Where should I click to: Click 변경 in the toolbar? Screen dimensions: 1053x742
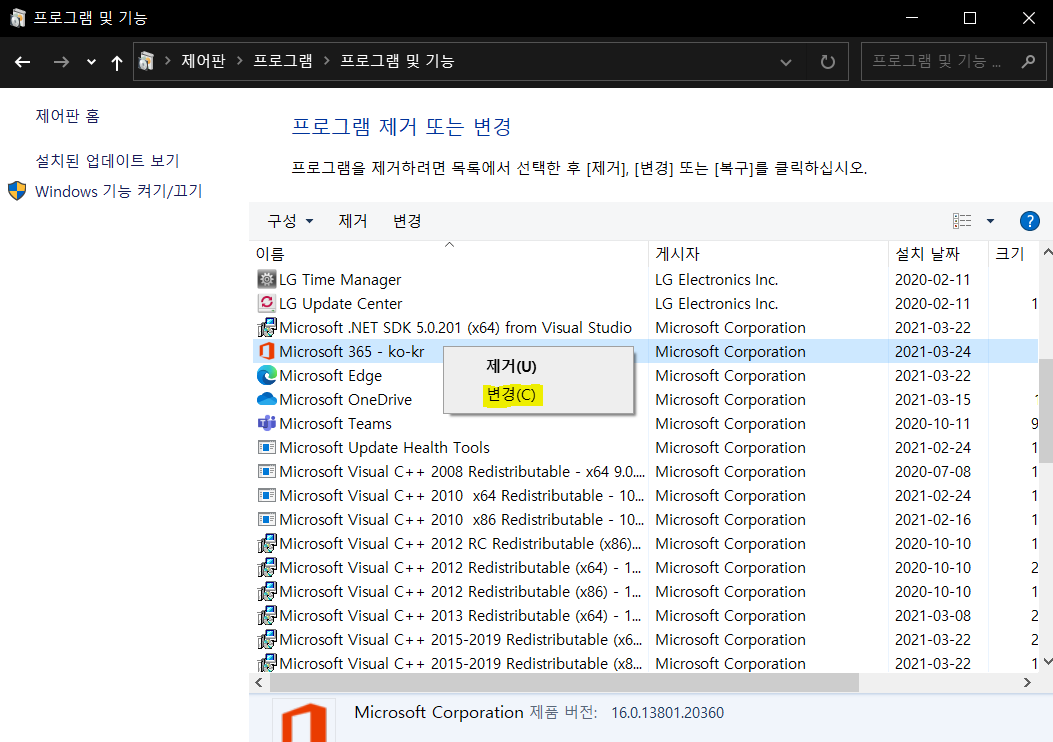[407, 221]
